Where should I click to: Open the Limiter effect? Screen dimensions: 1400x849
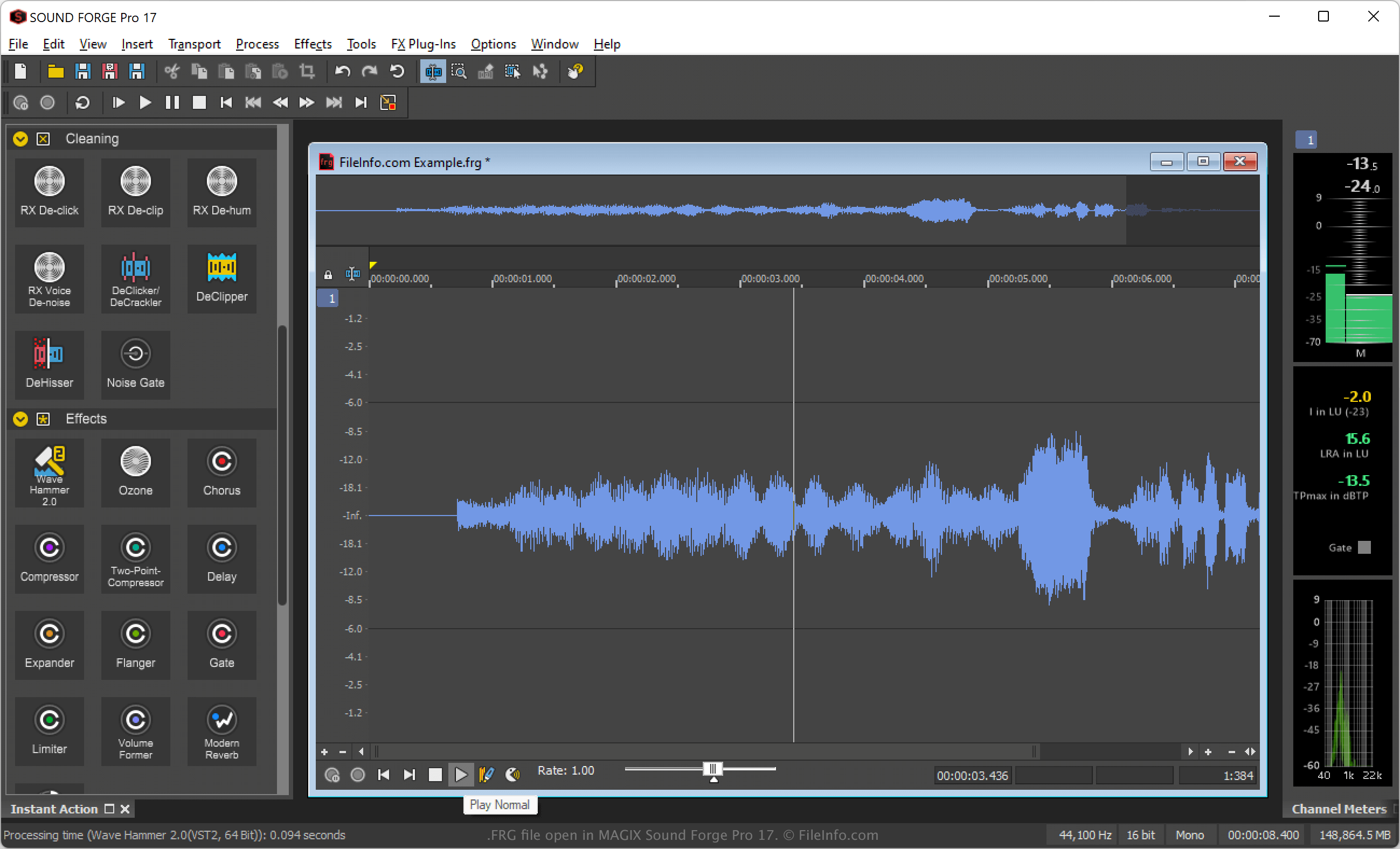50,732
